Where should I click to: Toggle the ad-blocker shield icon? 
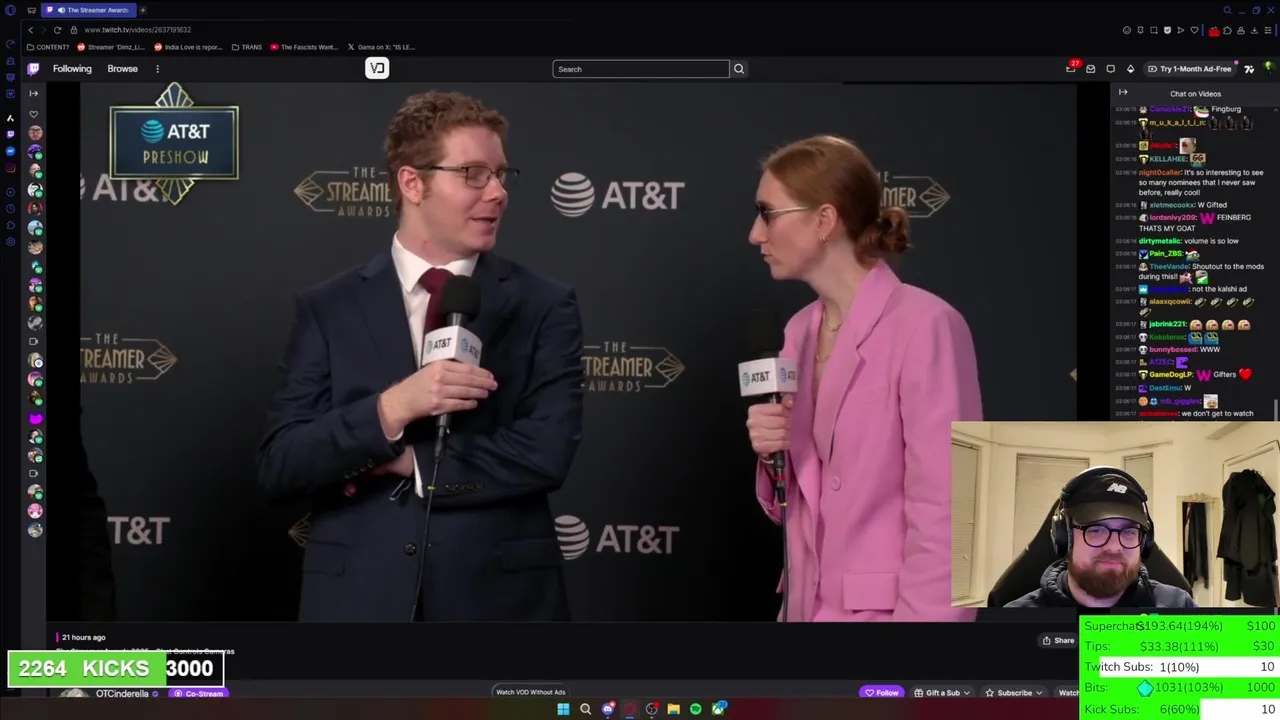click(x=1167, y=30)
